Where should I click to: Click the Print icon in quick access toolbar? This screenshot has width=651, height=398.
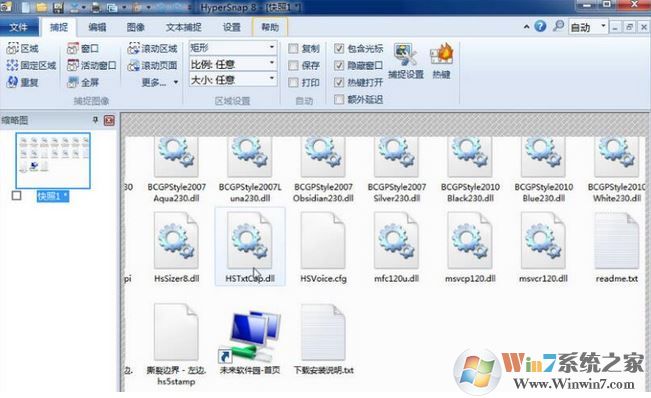click(x=95, y=7)
